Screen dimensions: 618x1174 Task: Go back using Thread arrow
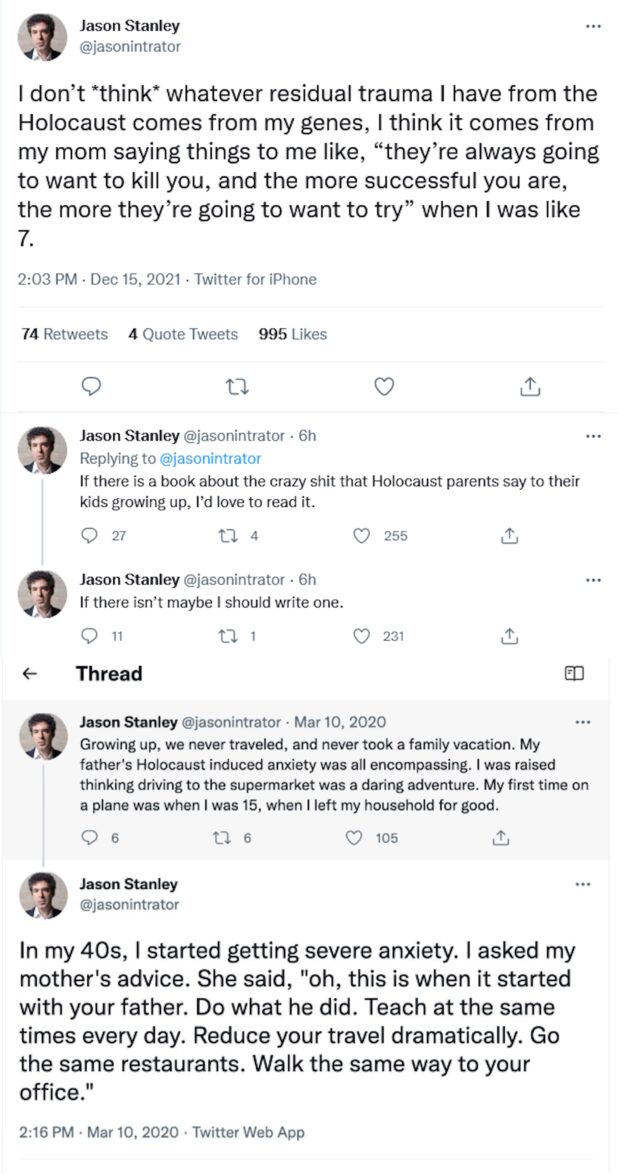[x=30, y=674]
